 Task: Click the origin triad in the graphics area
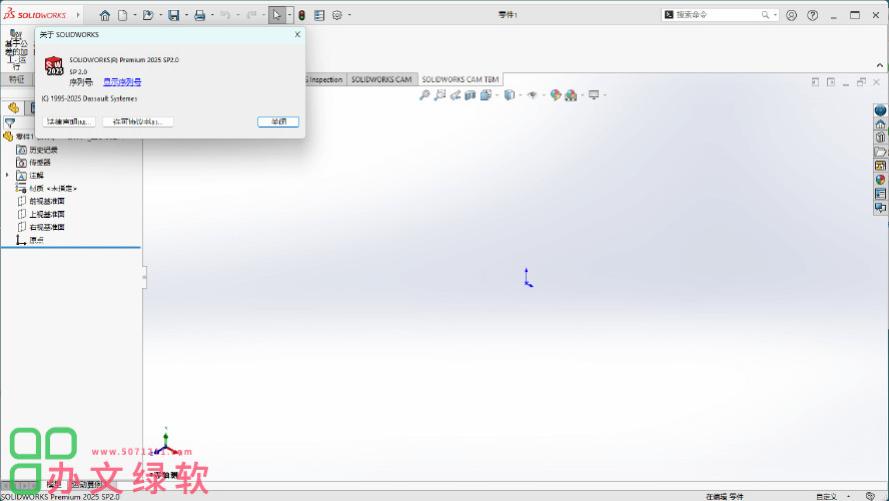pos(528,278)
